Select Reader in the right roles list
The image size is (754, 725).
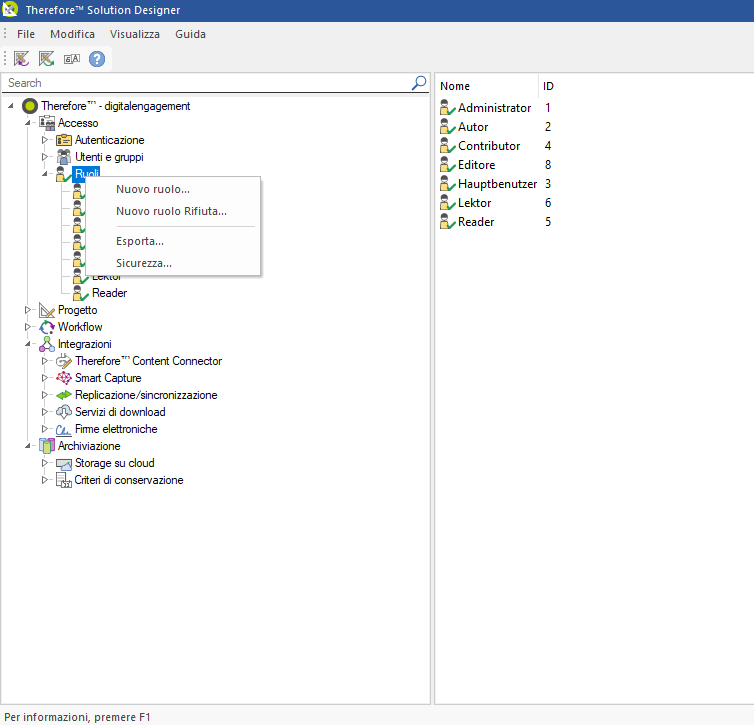[x=476, y=222]
